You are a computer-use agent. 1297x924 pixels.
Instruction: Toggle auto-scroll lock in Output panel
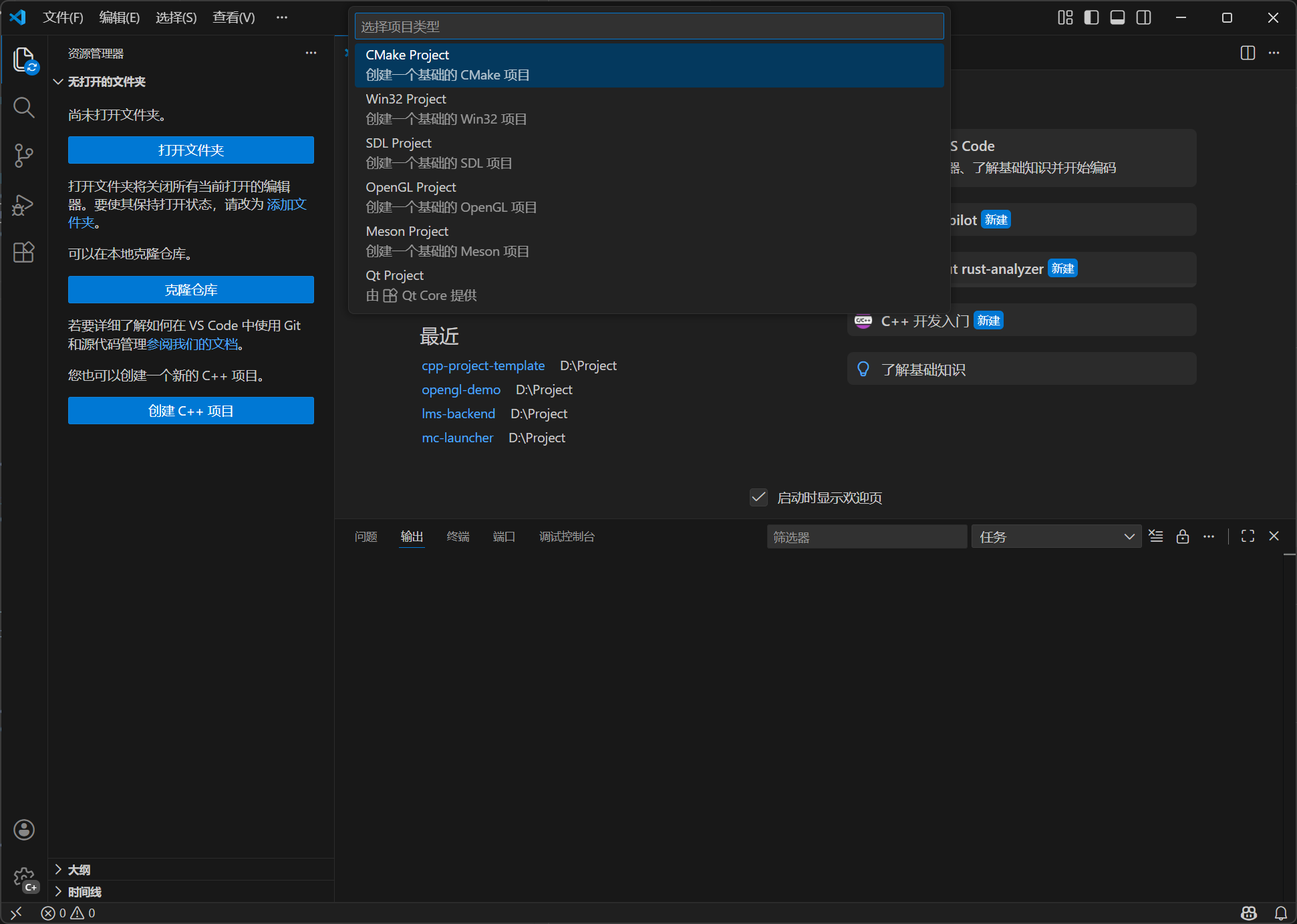click(1183, 536)
